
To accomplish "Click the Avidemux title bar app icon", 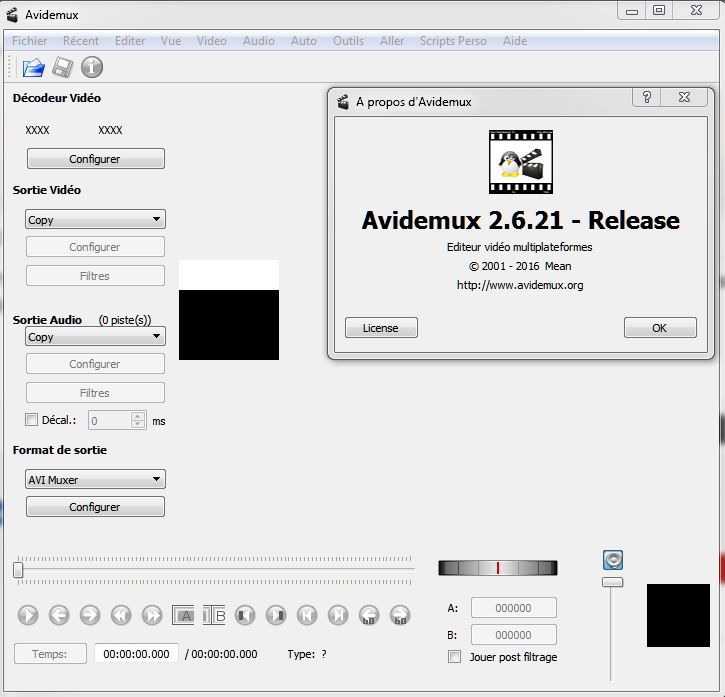I will [12, 15].
